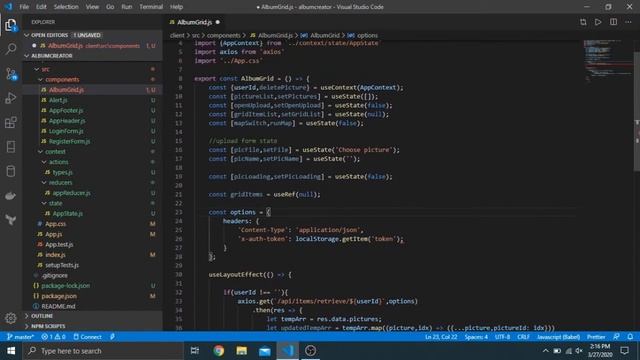Collapse the components folder

40,80
